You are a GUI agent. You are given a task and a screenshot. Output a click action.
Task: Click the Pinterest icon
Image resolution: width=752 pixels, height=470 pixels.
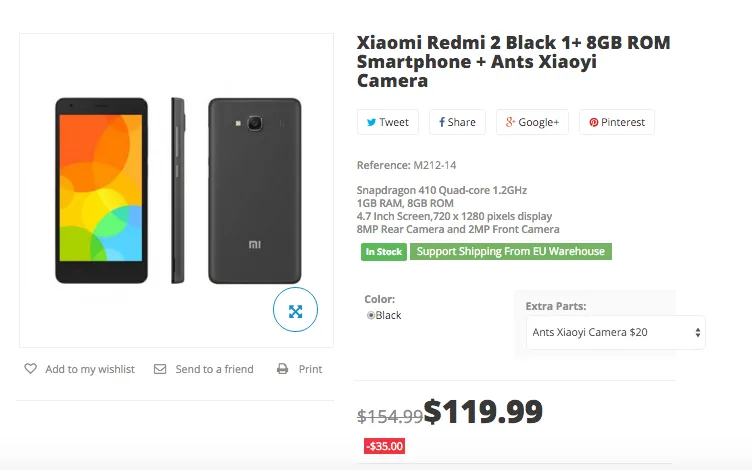[x=593, y=122]
